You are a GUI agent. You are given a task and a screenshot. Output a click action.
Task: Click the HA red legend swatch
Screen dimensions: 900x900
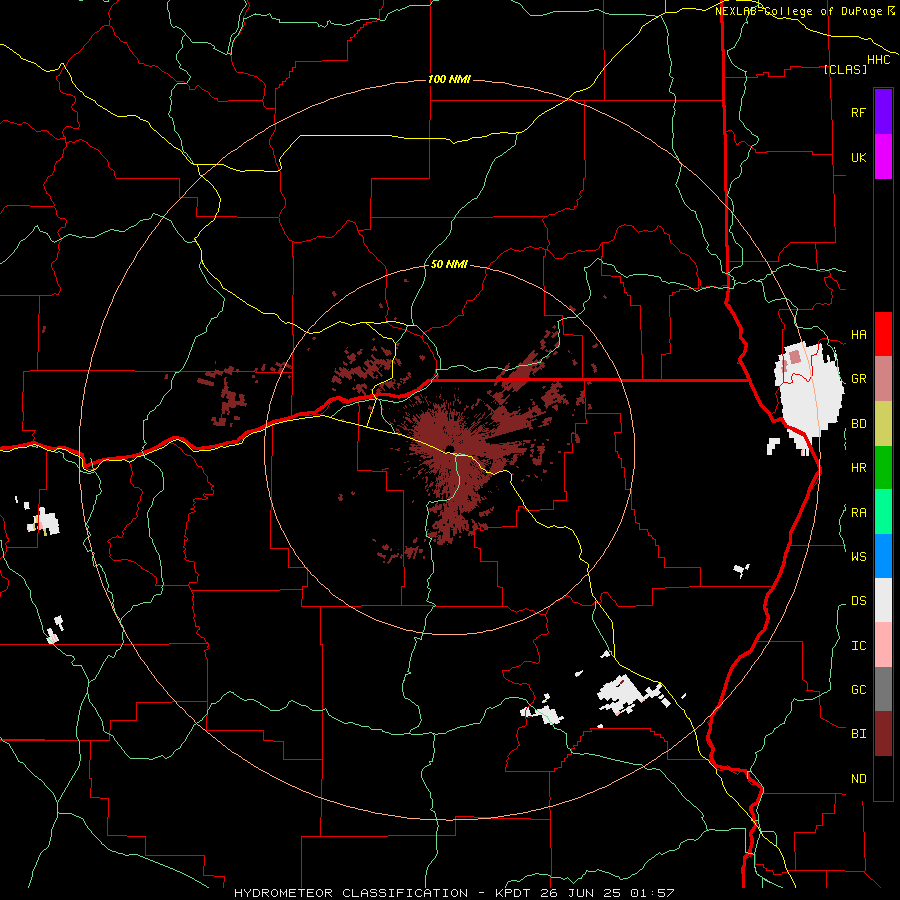(883, 334)
